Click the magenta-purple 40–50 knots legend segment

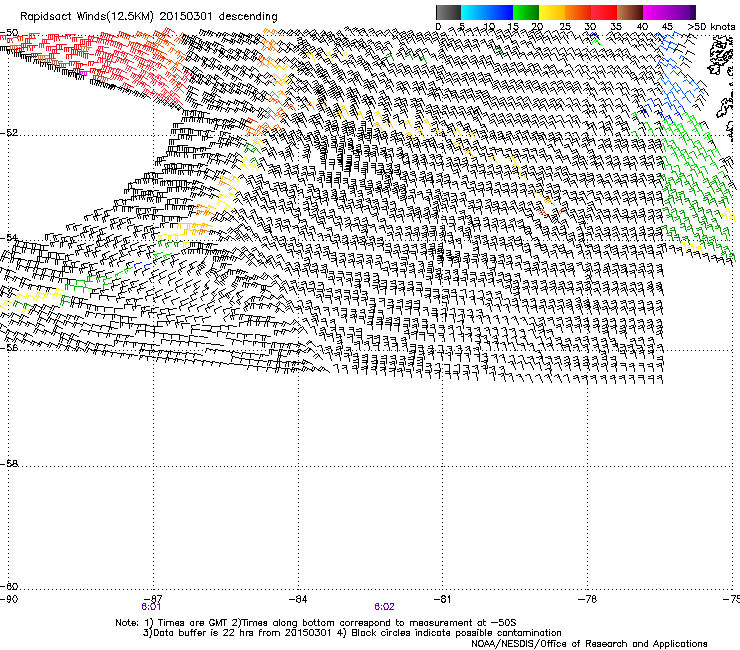click(x=666, y=12)
